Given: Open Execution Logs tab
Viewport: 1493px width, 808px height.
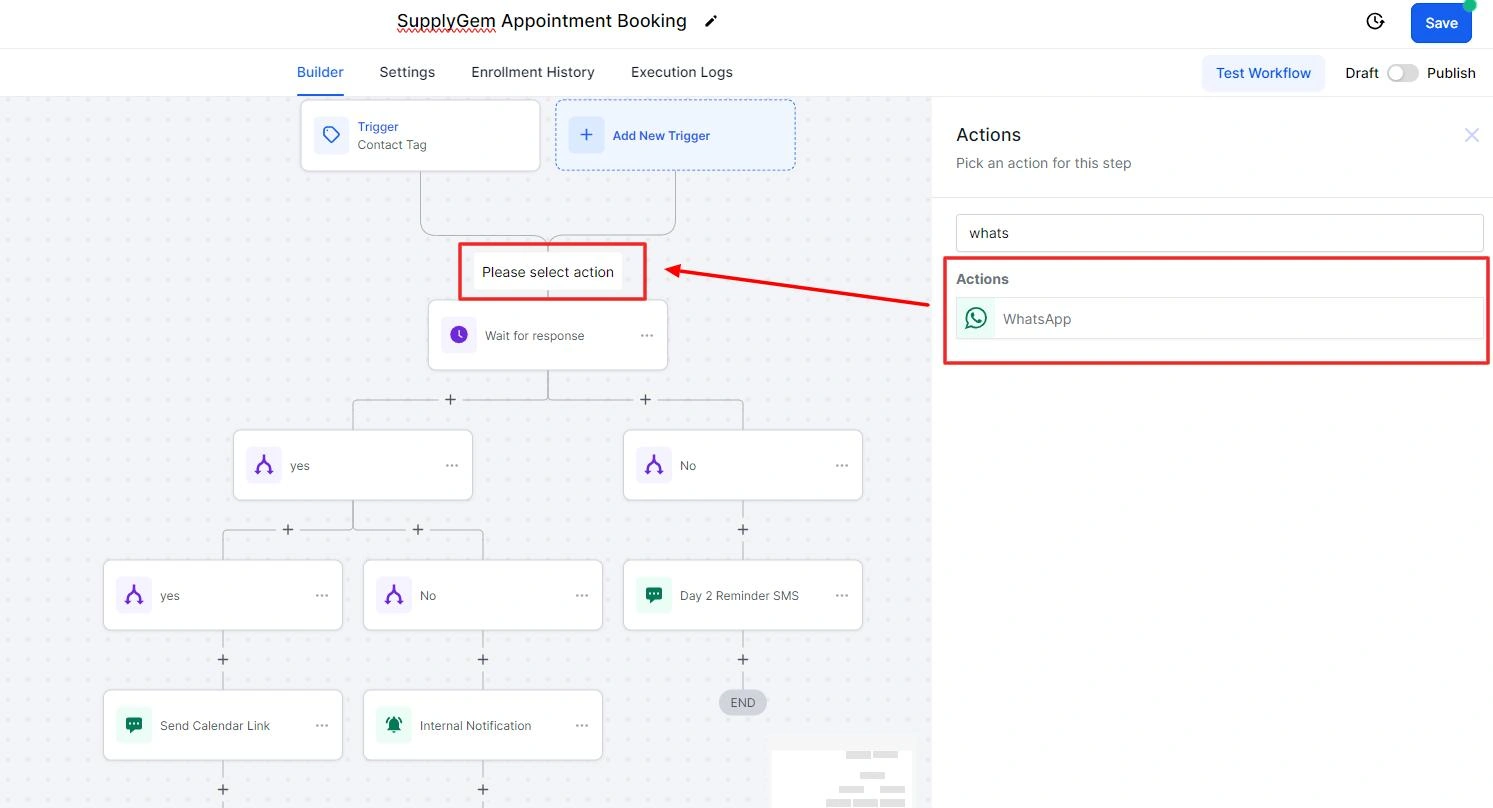Looking at the screenshot, I should click(x=682, y=72).
